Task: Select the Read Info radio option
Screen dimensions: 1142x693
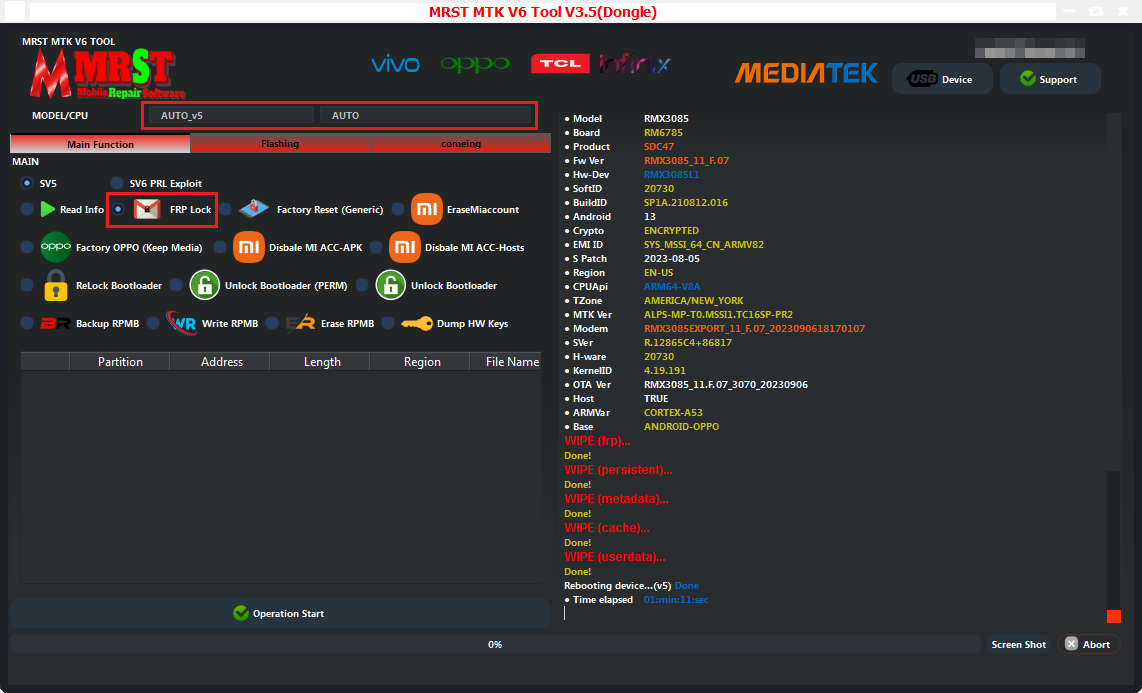Action: pos(27,210)
